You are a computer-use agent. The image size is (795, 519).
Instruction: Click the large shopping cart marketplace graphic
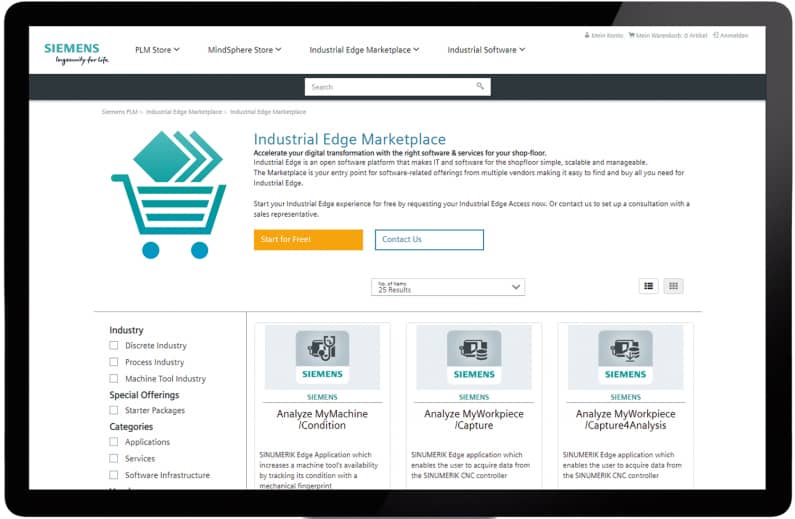pyautogui.click(x=168, y=195)
